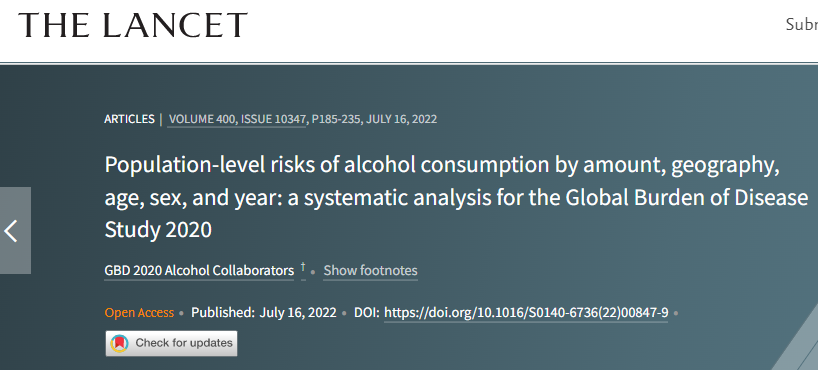
Task: Click the Check for updates button
Action: click(171, 343)
